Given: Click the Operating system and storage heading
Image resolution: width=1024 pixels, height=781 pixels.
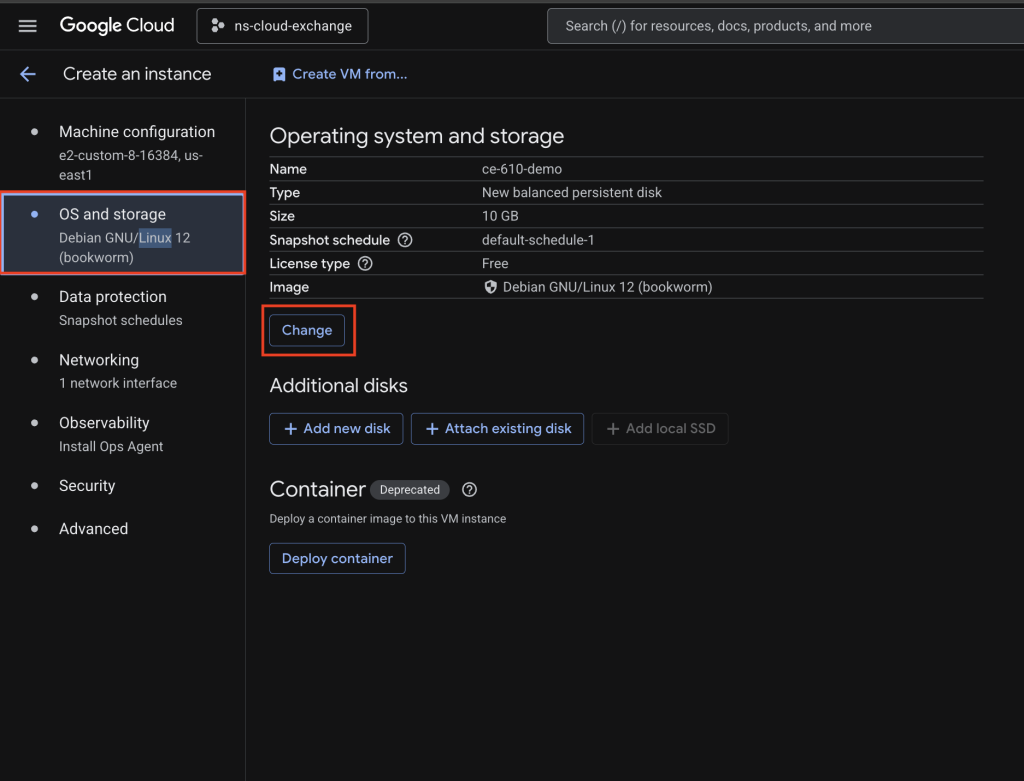Looking at the screenshot, I should point(417,136).
